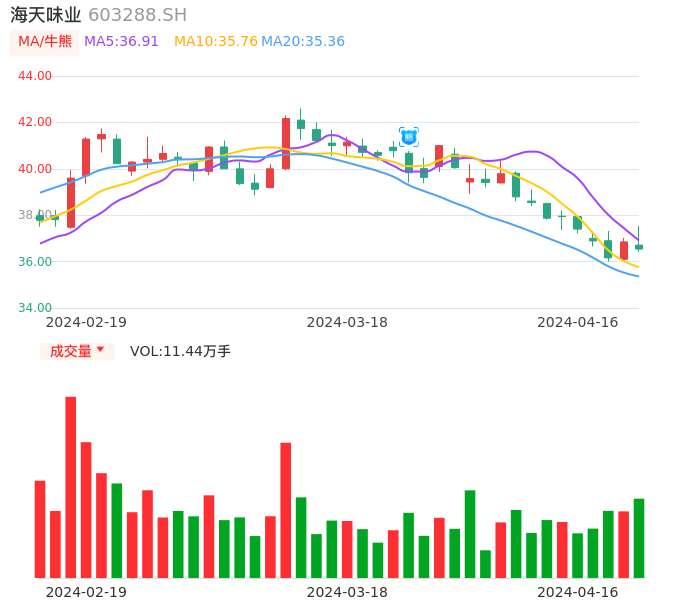Click the 36.00 price axis label

pyautogui.click(x=35, y=262)
